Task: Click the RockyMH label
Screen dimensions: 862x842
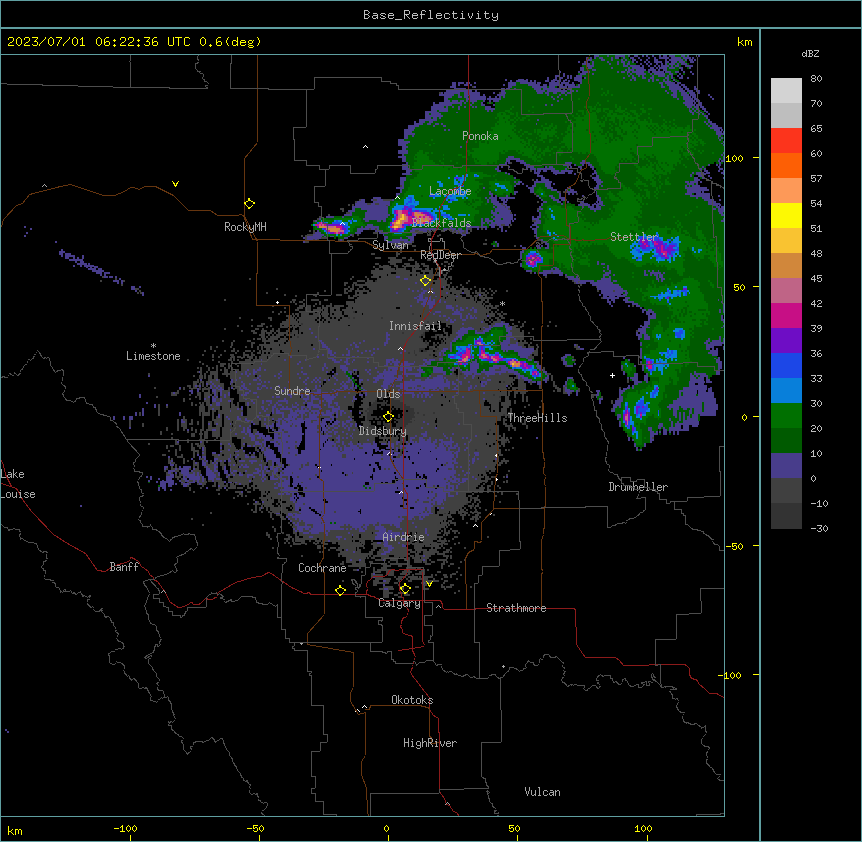Action: 245,227
